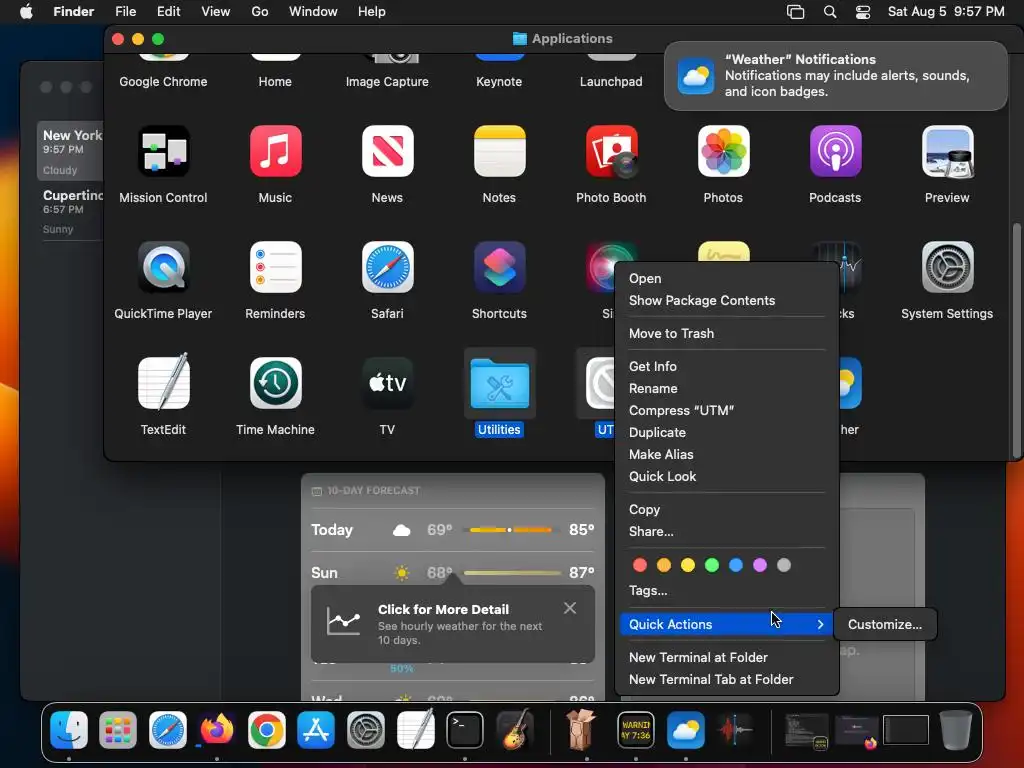The image size is (1024, 768).
Task: Apply the orange tag color
Action: pyautogui.click(x=664, y=565)
